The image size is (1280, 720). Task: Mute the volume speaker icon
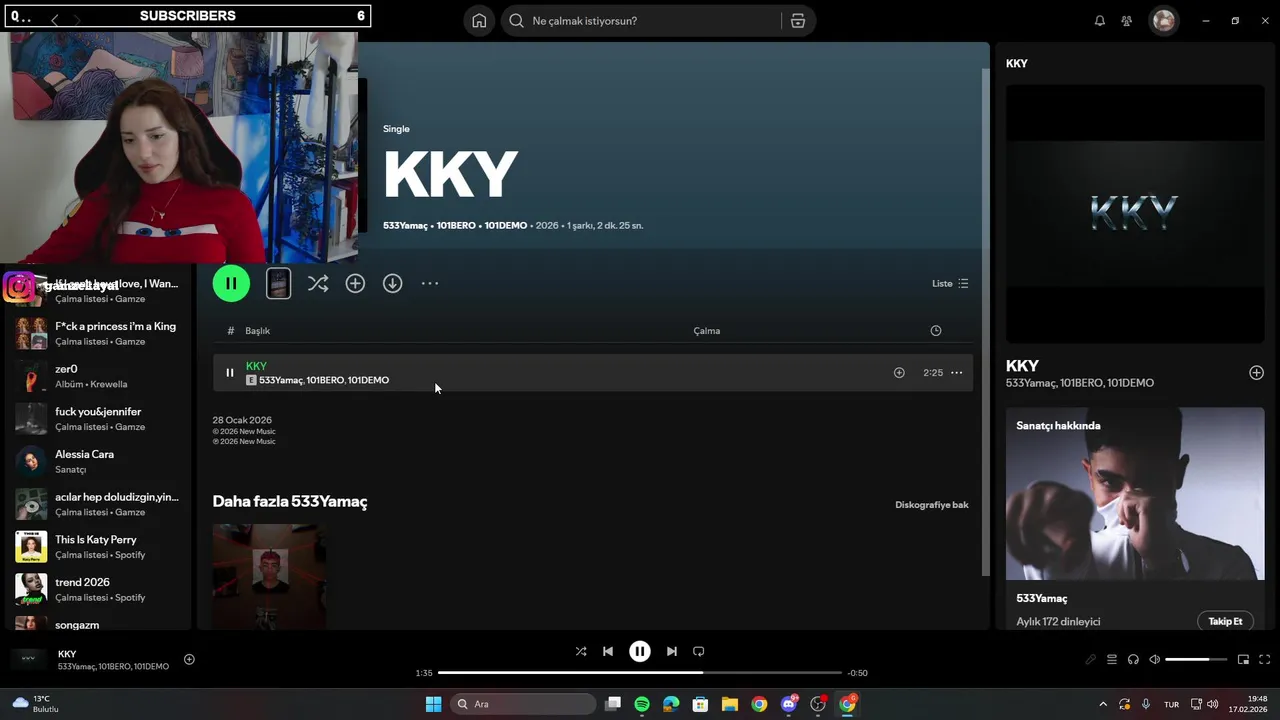[x=1155, y=659]
